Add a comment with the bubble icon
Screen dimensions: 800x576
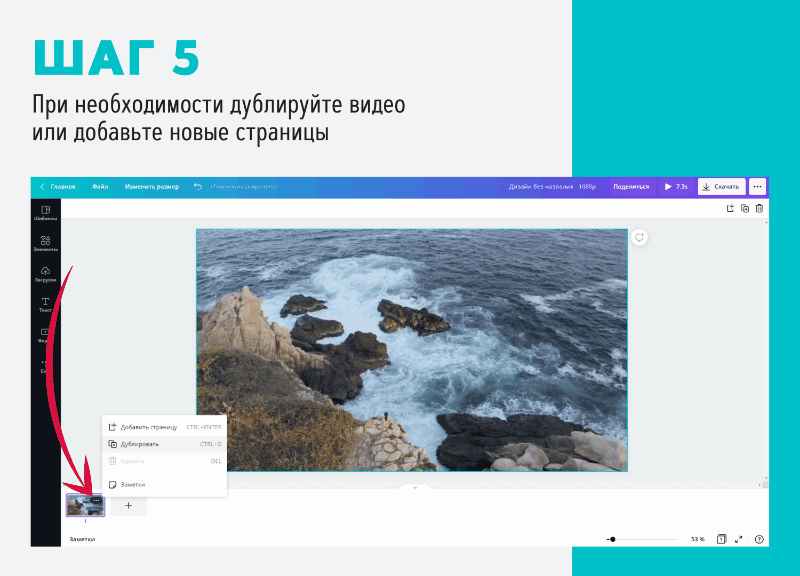(x=639, y=237)
